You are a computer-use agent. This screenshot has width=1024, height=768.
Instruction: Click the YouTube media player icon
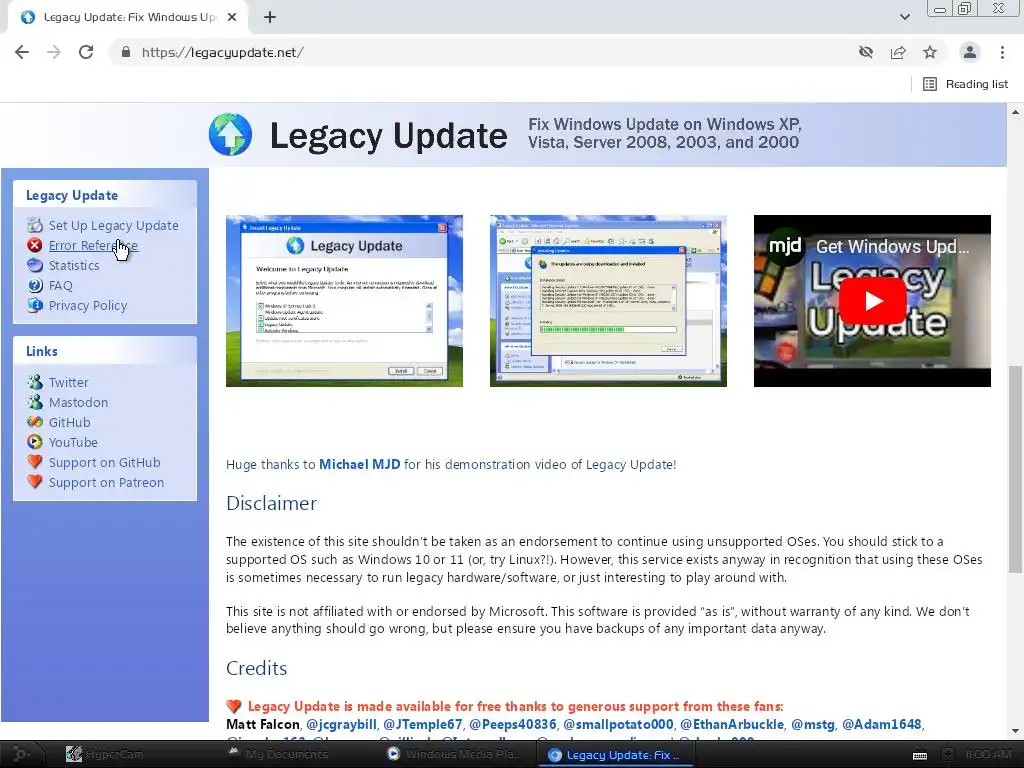(x=35, y=442)
